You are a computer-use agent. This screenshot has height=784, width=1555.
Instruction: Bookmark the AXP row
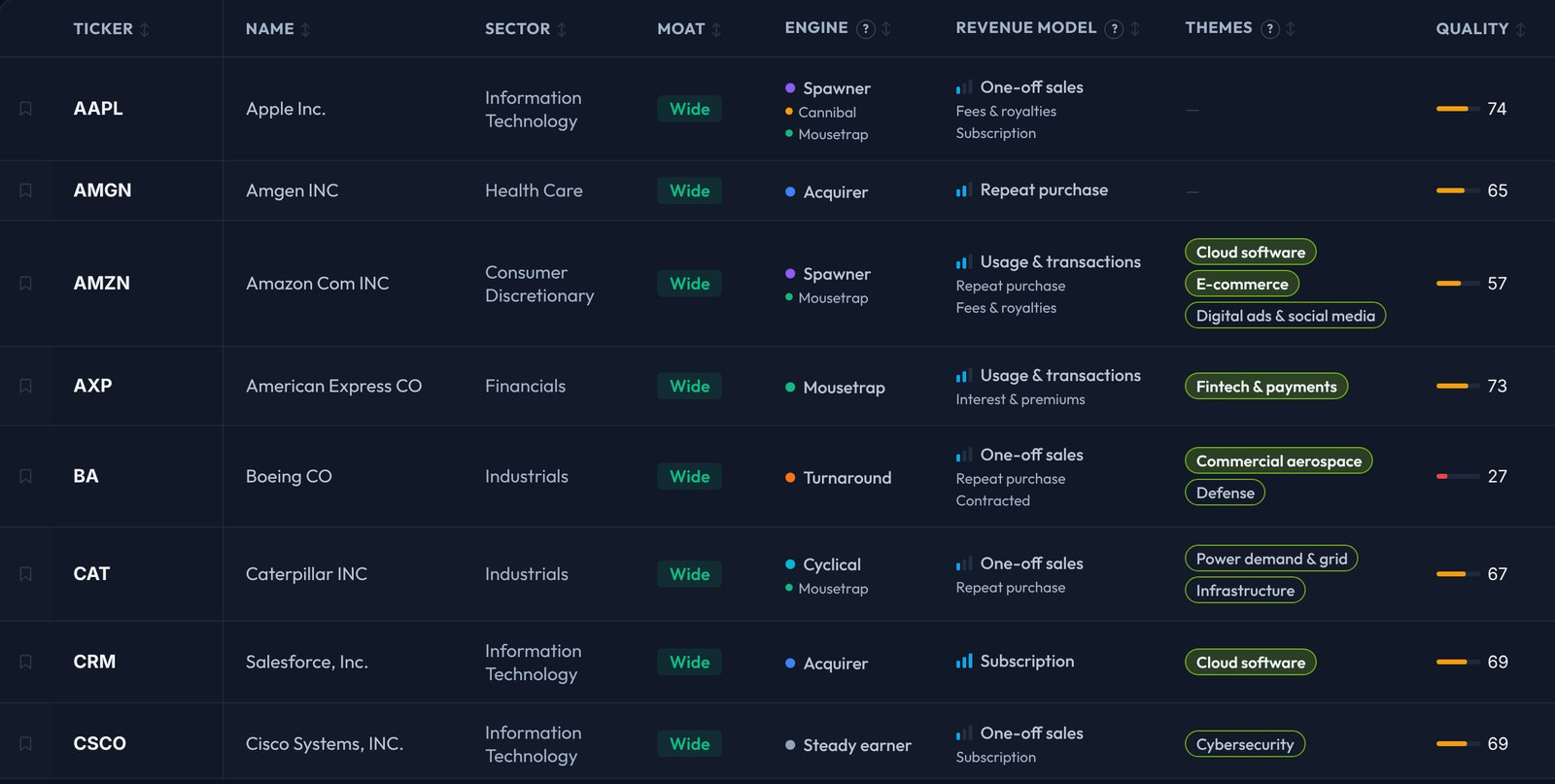tap(26, 386)
